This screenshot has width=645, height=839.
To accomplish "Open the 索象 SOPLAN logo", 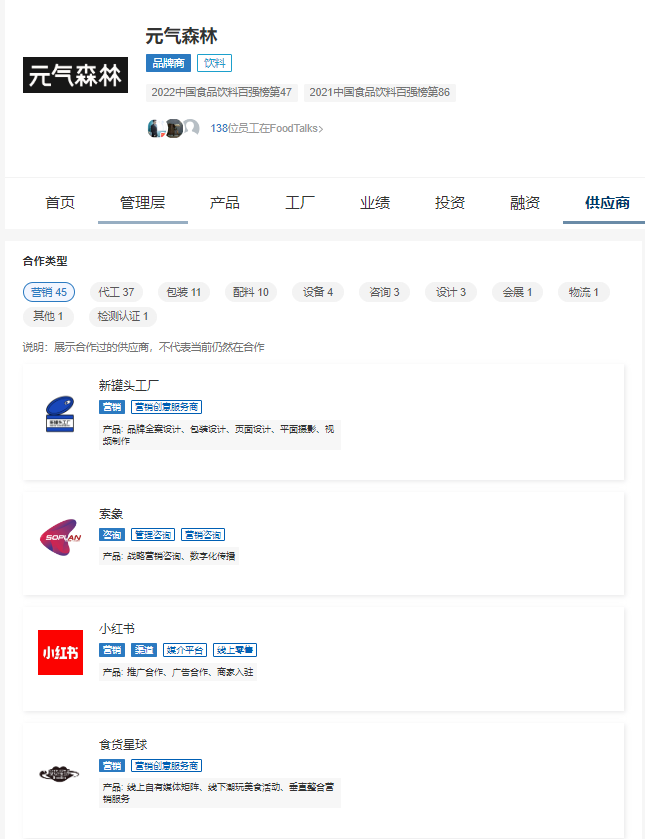I will coord(60,537).
